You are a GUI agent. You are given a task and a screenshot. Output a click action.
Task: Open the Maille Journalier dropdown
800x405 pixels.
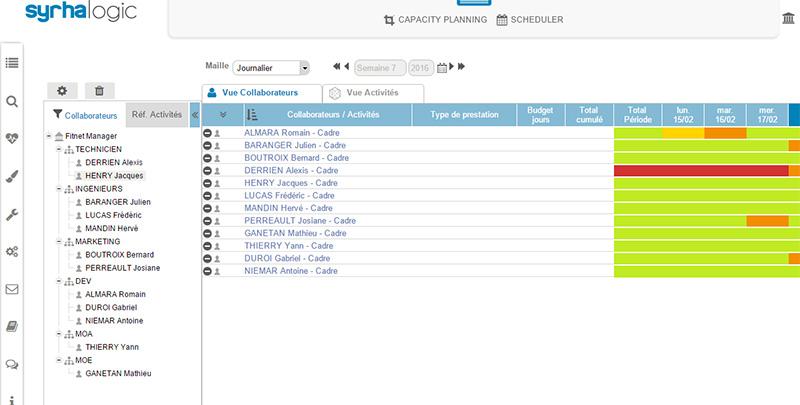click(271, 68)
